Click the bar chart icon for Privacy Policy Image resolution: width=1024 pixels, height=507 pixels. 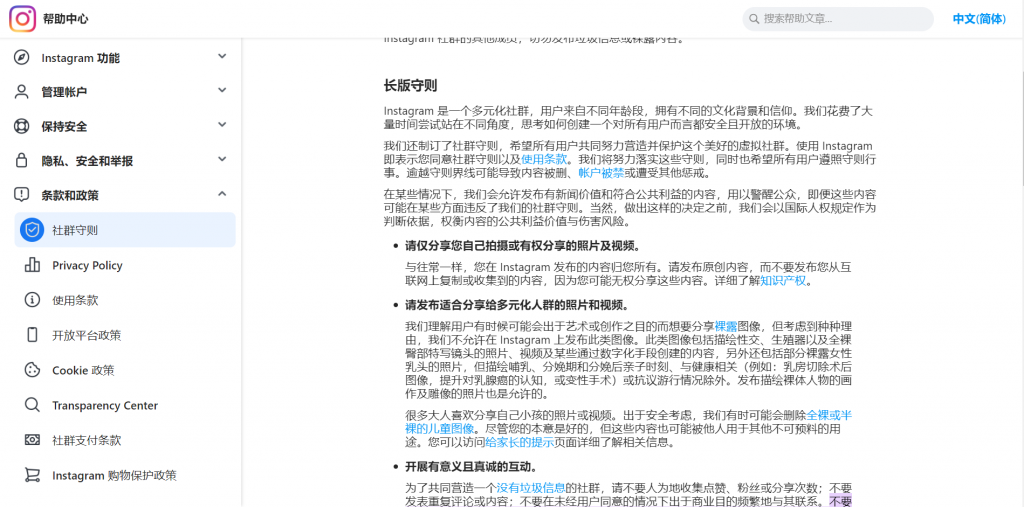tap(32, 265)
